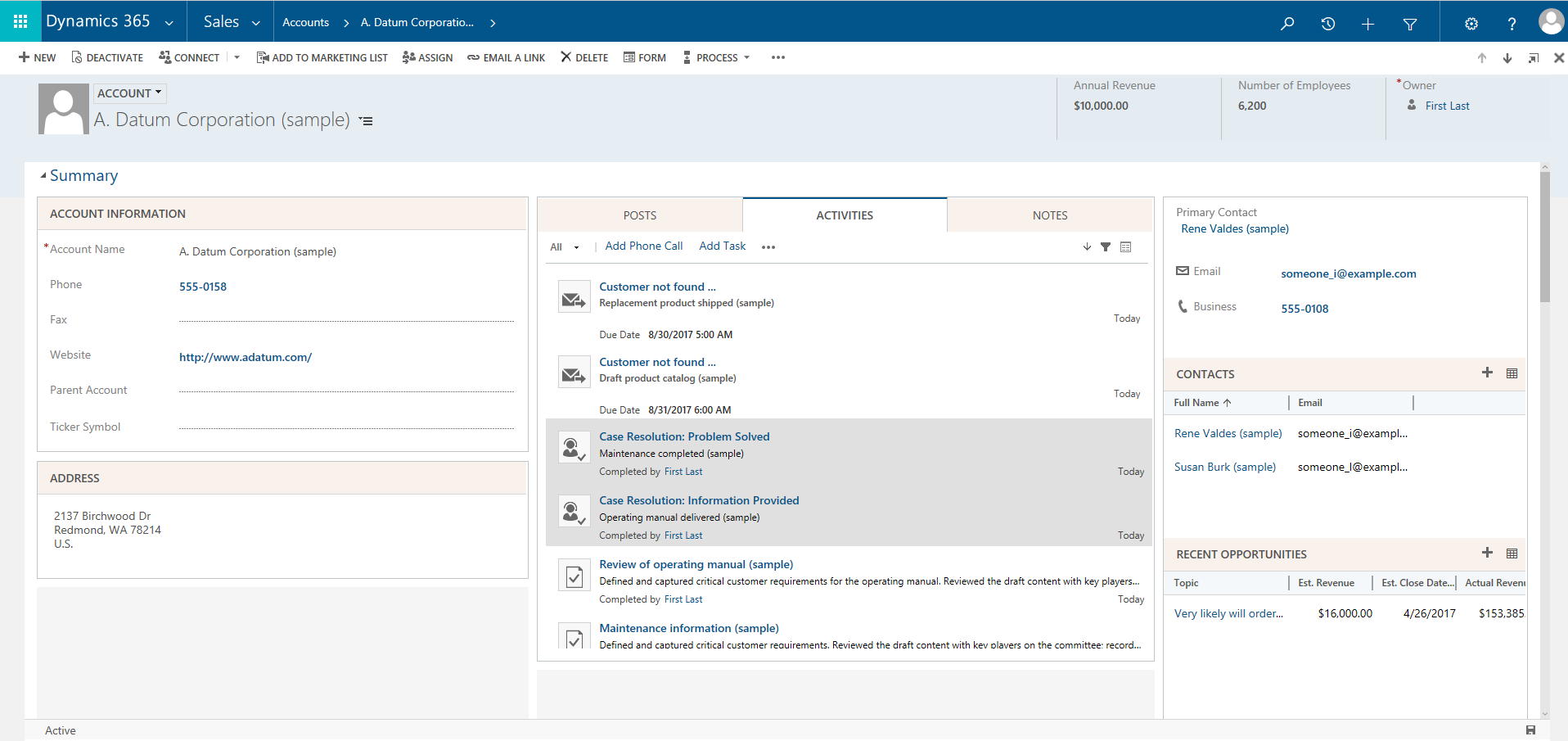Switch to the NOTES tab

tap(1049, 215)
